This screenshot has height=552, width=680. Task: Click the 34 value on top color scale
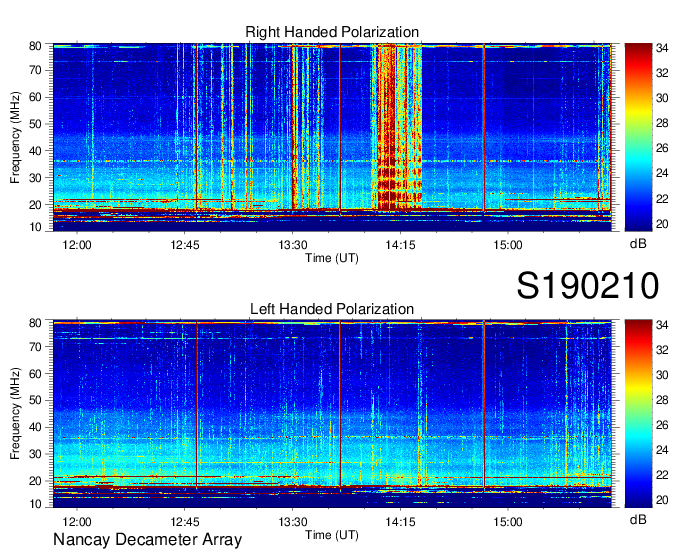pyautogui.click(x=662, y=48)
